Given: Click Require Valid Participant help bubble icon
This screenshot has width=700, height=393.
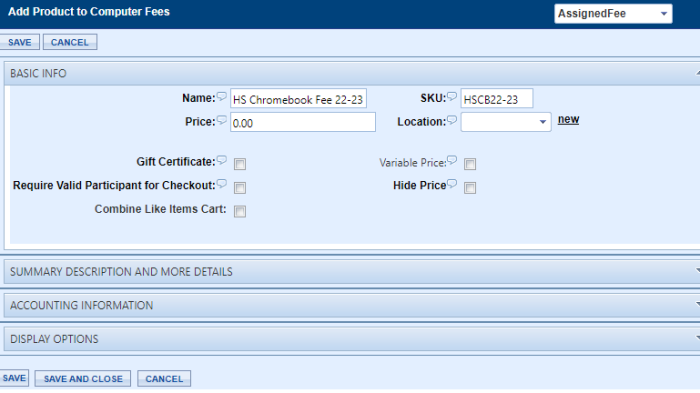Looking at the screenshot, I should click(221, 184).
